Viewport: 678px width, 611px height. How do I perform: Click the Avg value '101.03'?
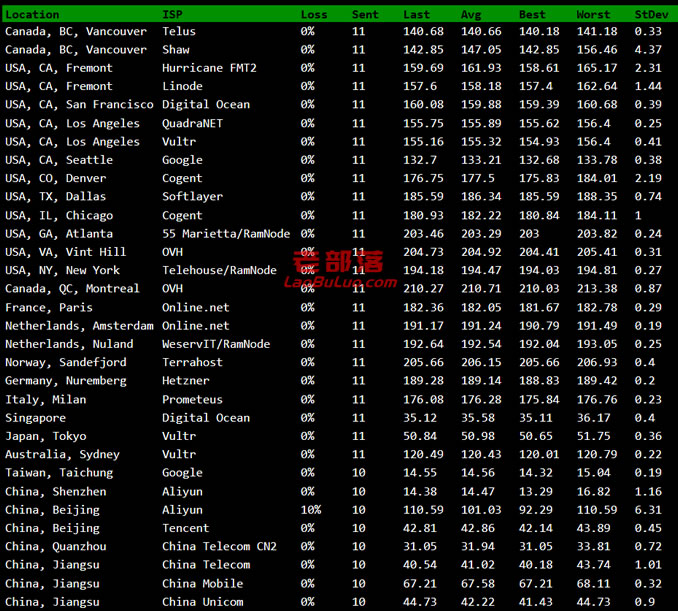(481, 510)
